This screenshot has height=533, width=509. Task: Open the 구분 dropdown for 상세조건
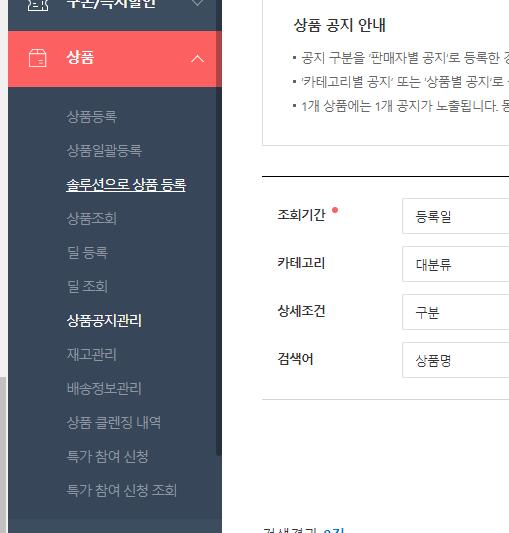[456, 312]
